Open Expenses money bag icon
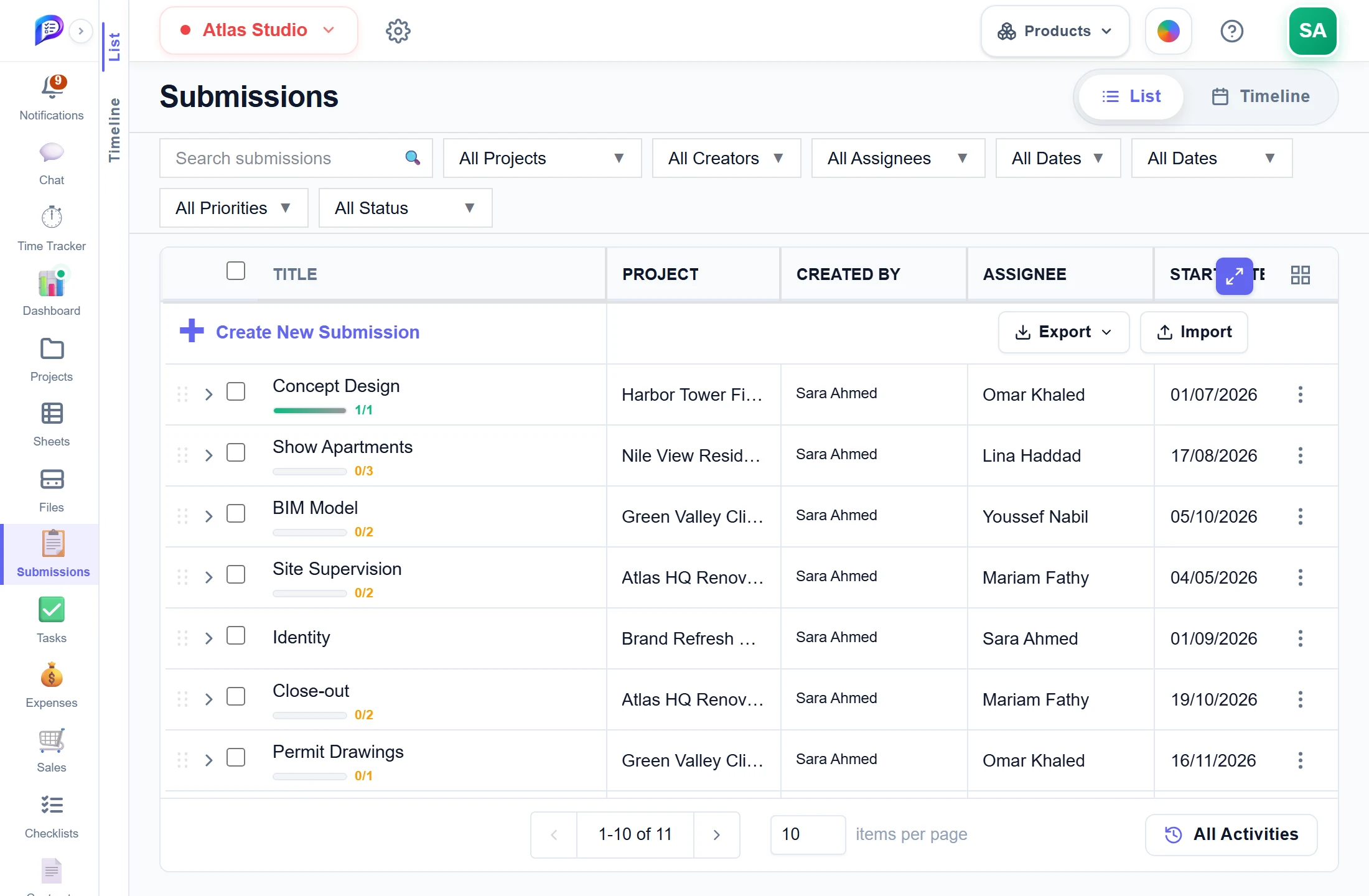The height and width of the screenshot is (896, 1369). [x=52, y=674]
